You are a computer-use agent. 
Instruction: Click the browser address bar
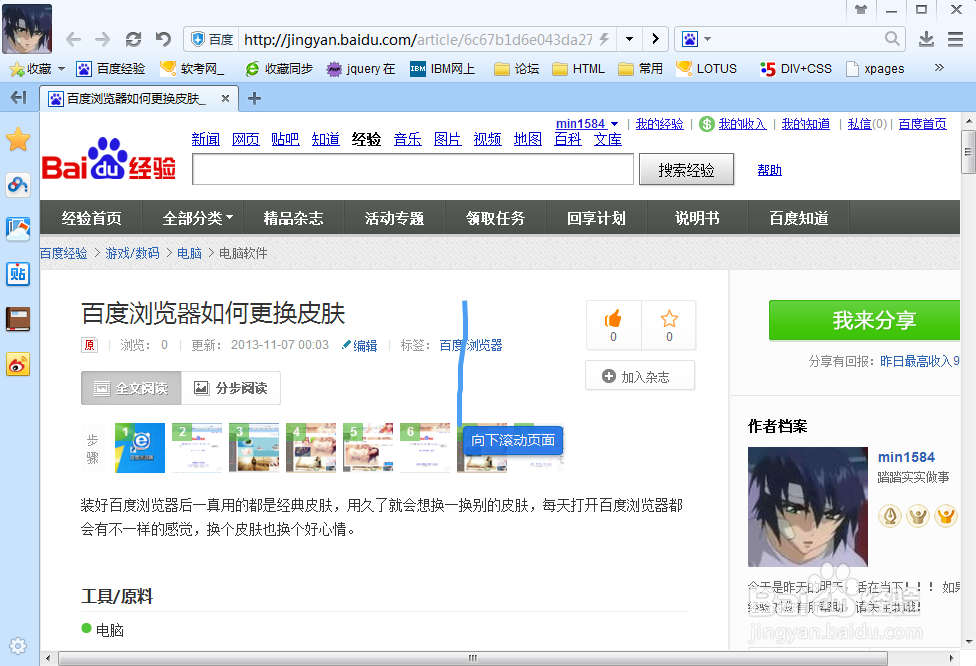coord(419,40)
